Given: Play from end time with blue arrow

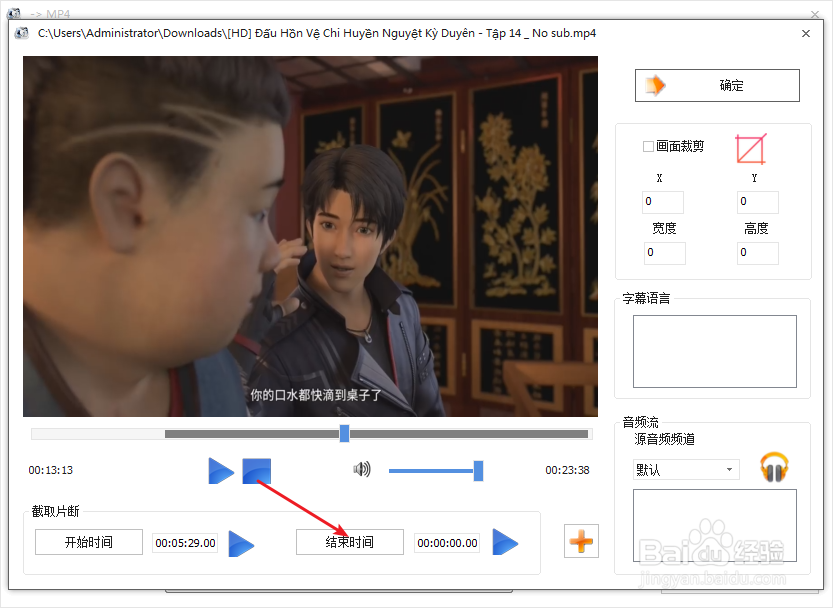Looking at the screenshot, I should click(505, 542).
